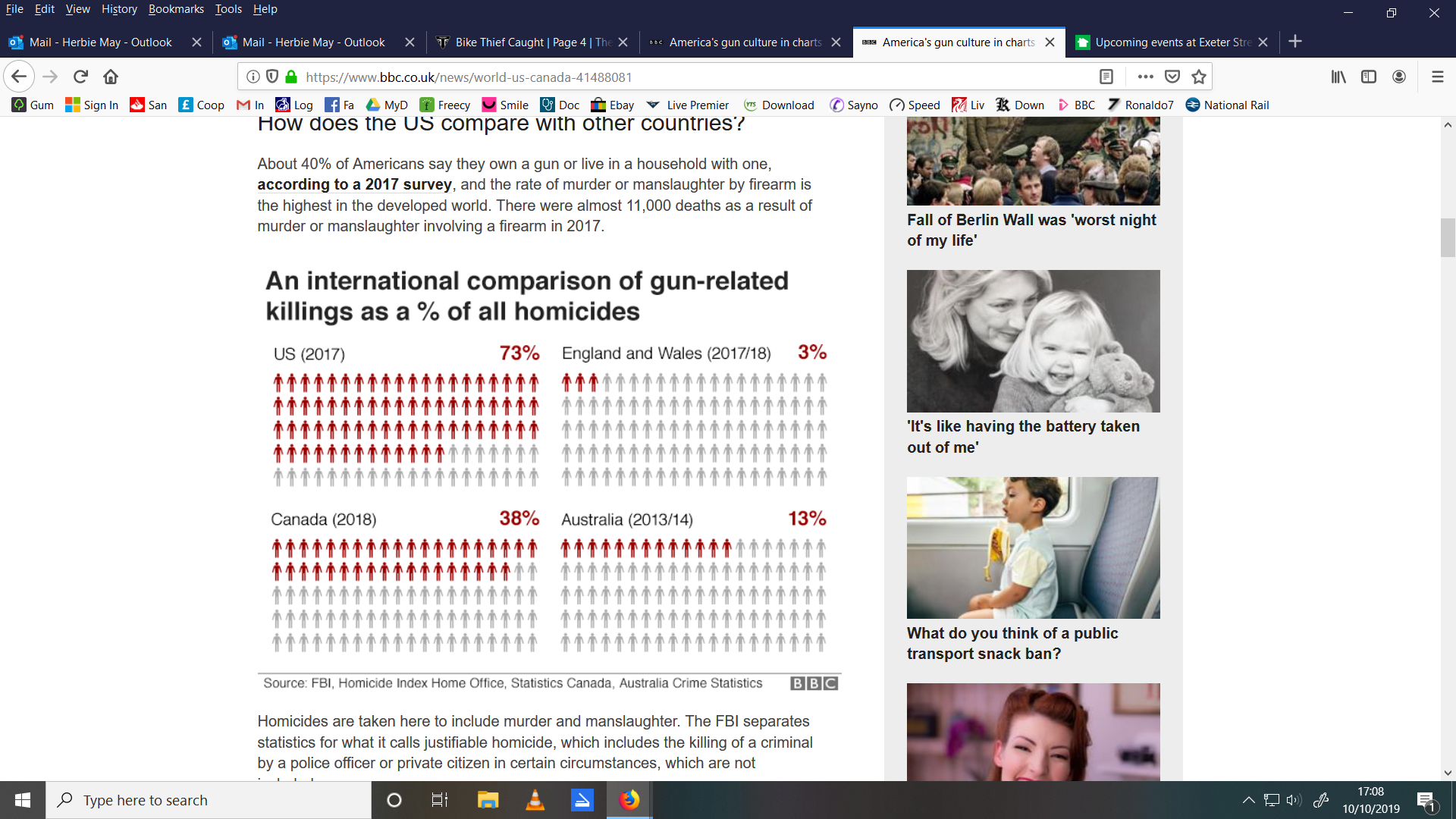Save the page to Pocket
This screenshot has width=1456, height=819.
pos(1172,77)
